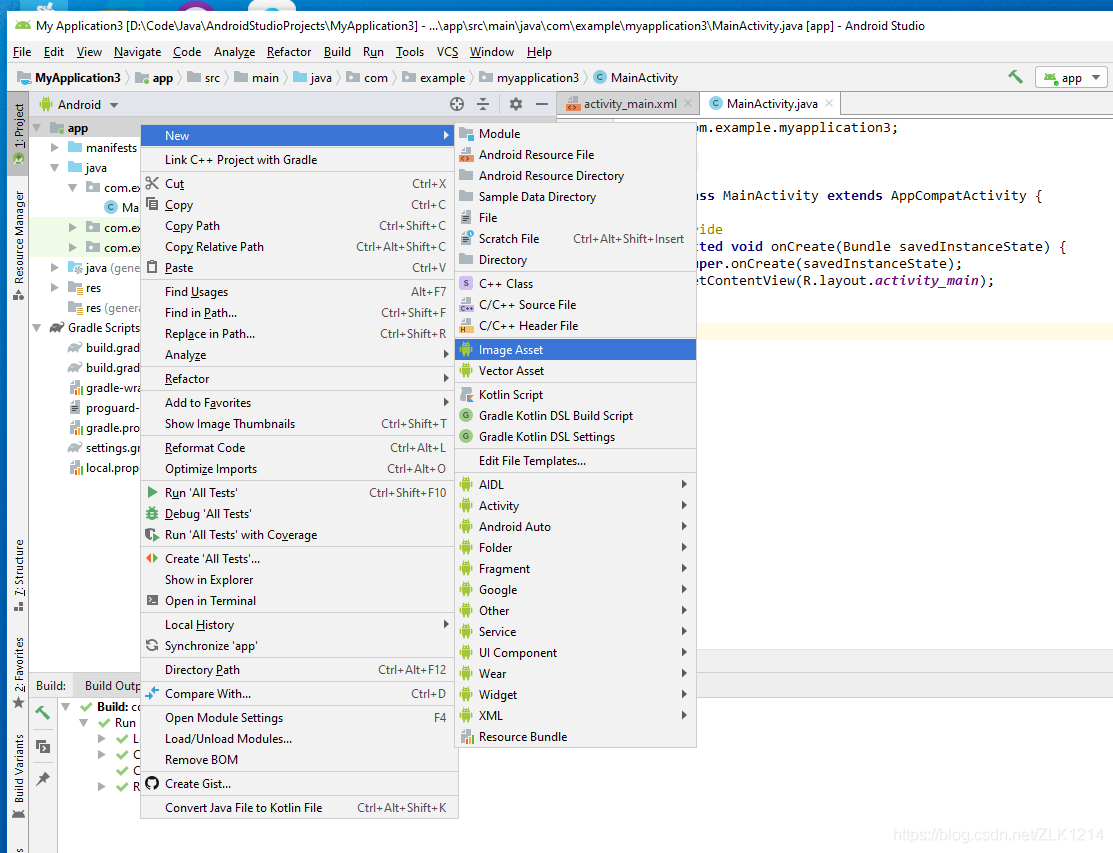Expand the manifests folder node

pyautogui.click(x=55, y=148)
